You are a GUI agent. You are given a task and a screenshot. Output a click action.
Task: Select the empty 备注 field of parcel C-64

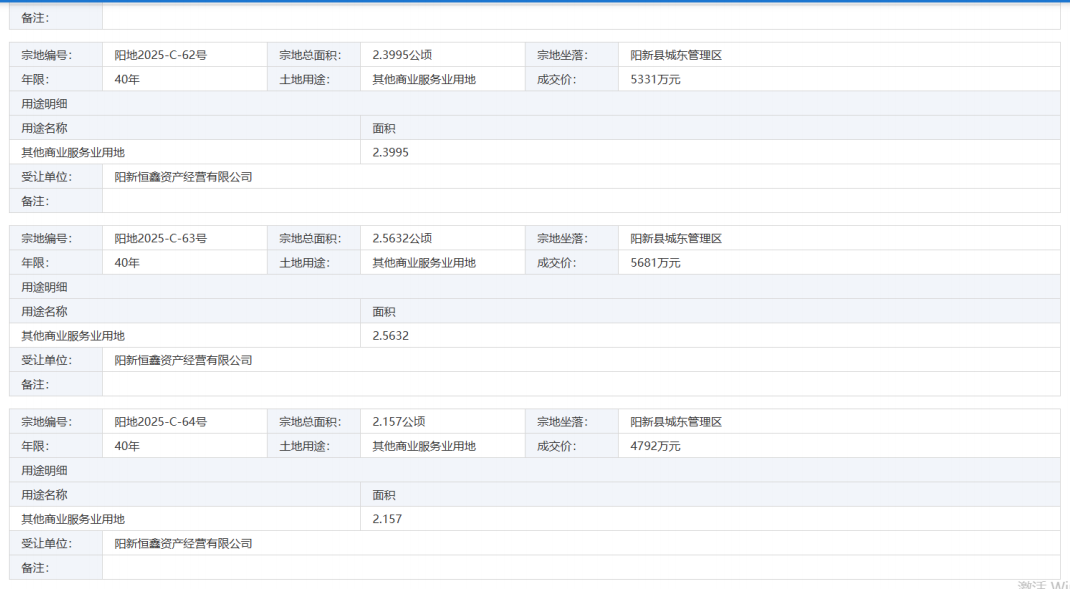pos(580,568)
